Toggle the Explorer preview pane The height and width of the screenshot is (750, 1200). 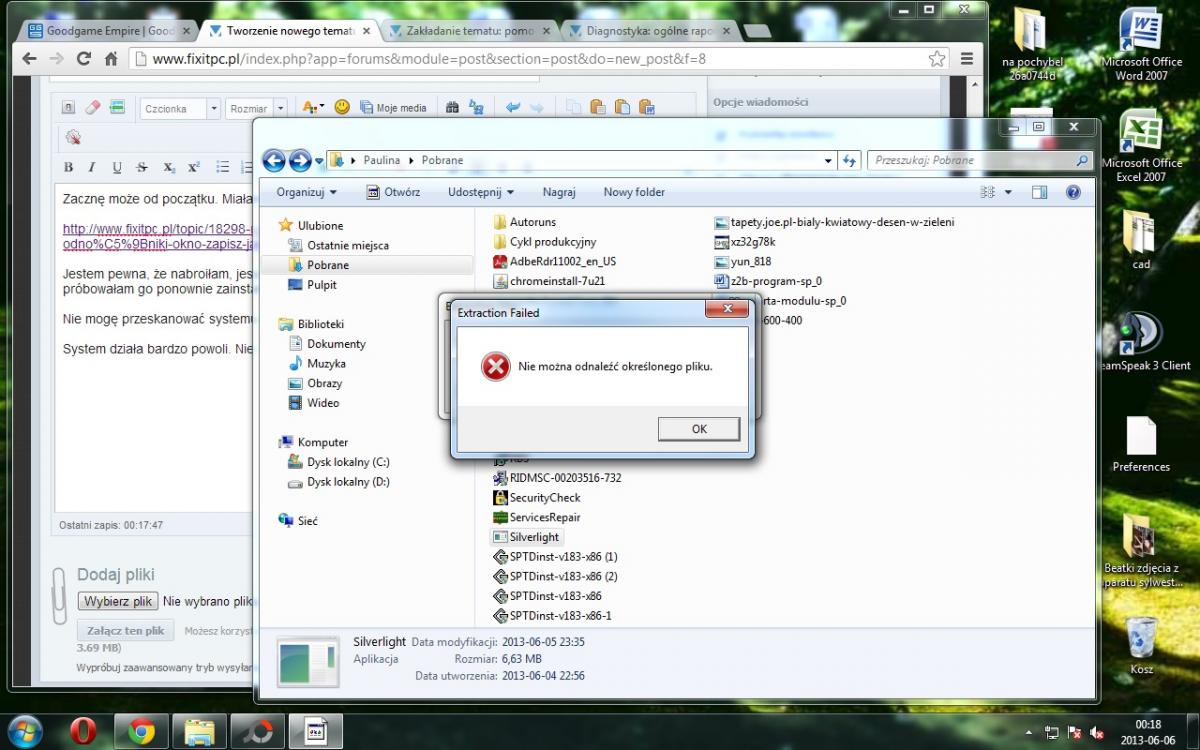[1040, 192]
